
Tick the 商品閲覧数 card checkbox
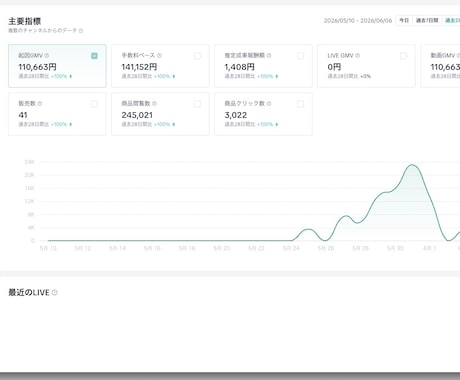(x=197, y=104)
